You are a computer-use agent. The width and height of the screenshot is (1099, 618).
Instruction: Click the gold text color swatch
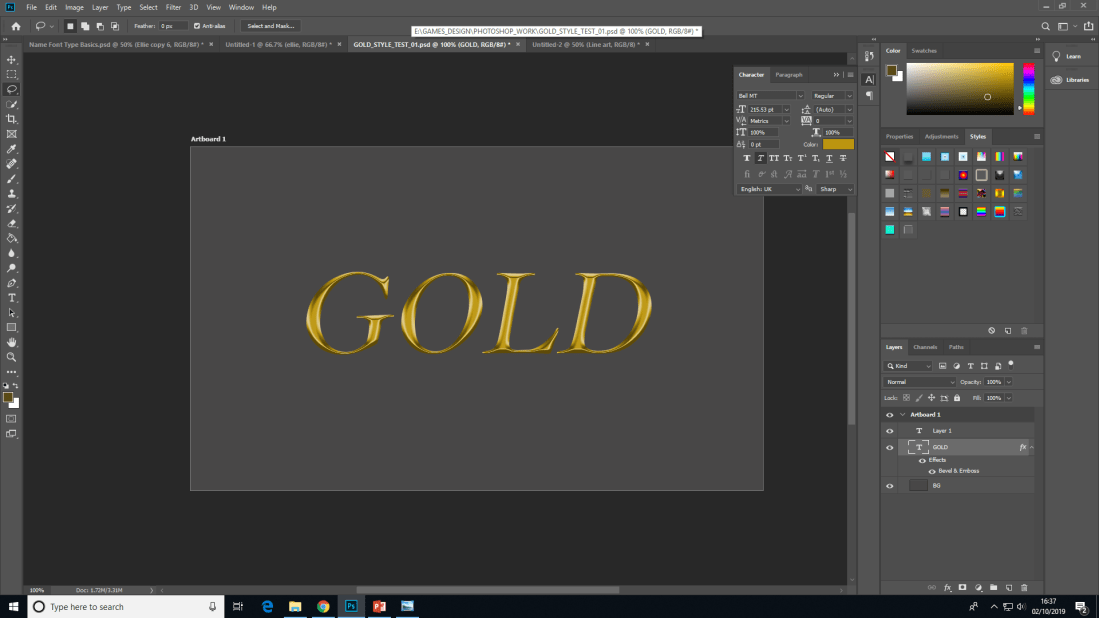(838, 145)
